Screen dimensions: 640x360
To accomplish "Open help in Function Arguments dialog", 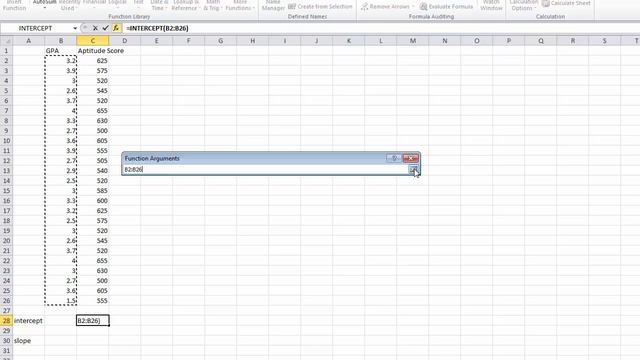I will pos(394,158).
